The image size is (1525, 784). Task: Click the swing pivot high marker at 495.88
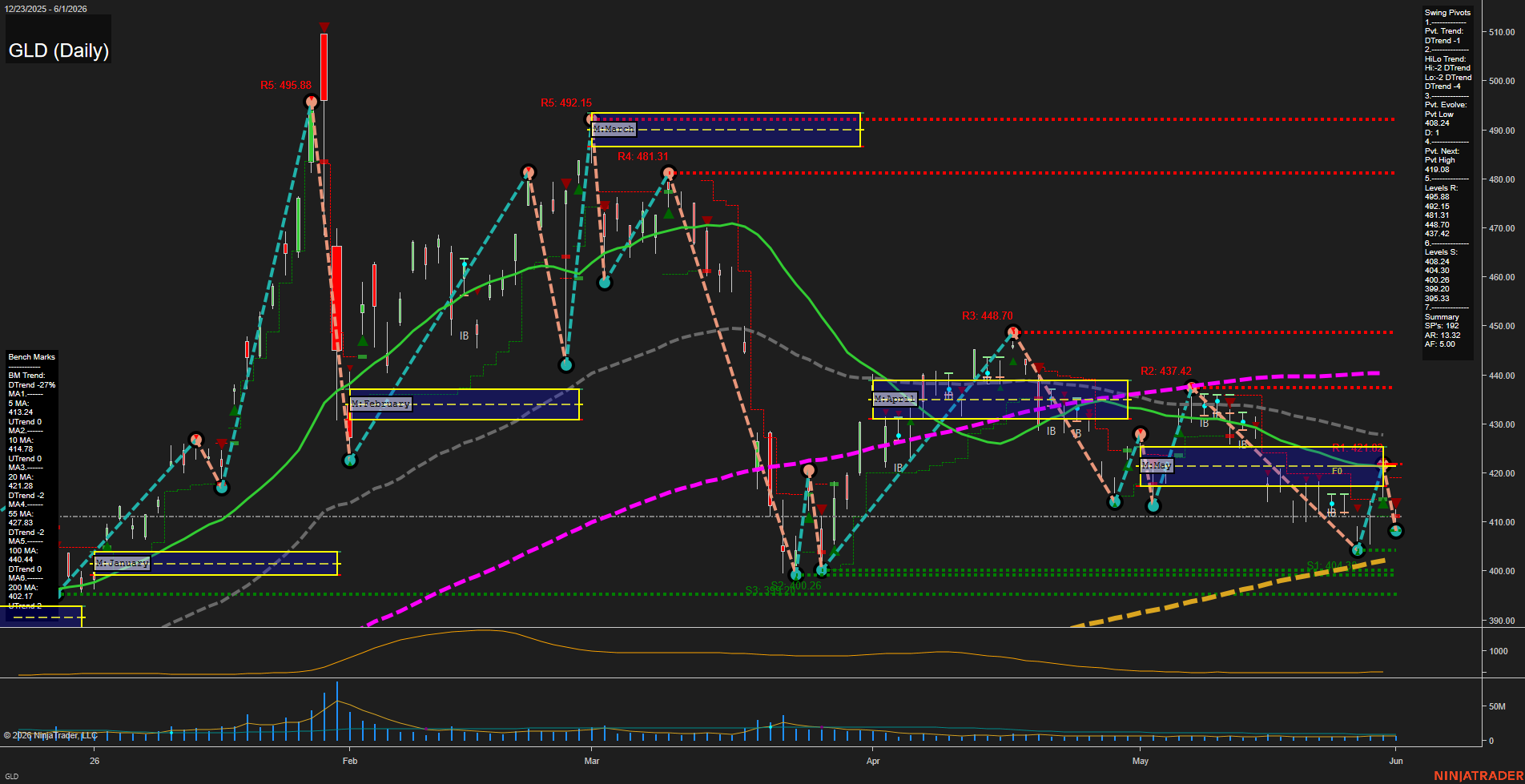(312, 102)
